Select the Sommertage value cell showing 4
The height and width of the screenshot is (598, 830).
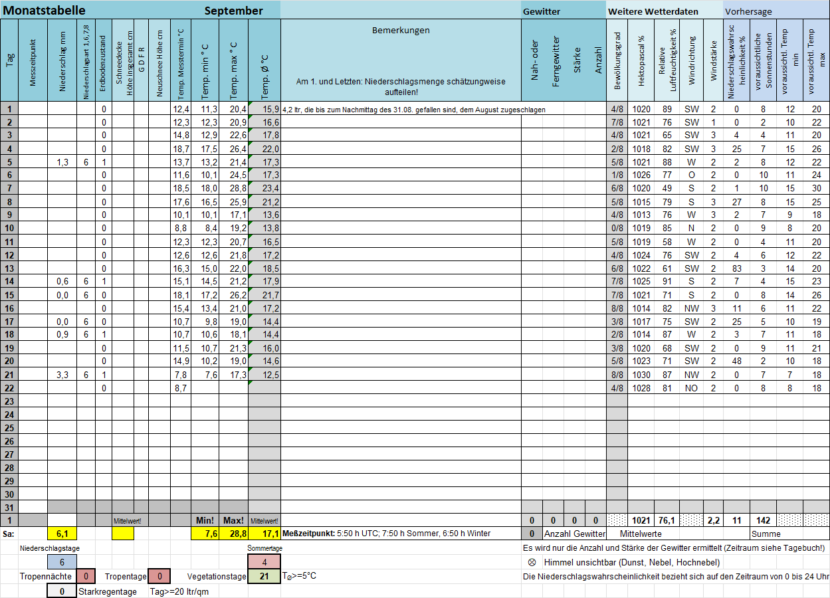pos(264,562)
